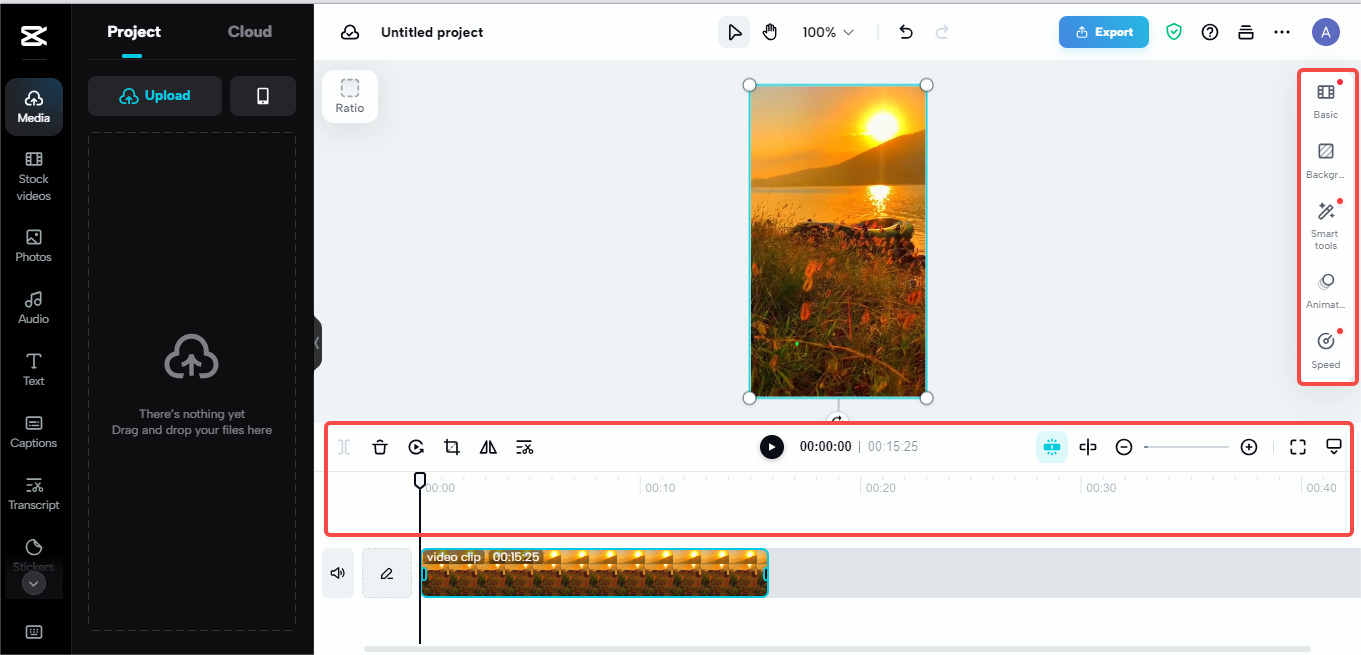Open the Stickers panel

pyautogui.click(x=34, y=553)
